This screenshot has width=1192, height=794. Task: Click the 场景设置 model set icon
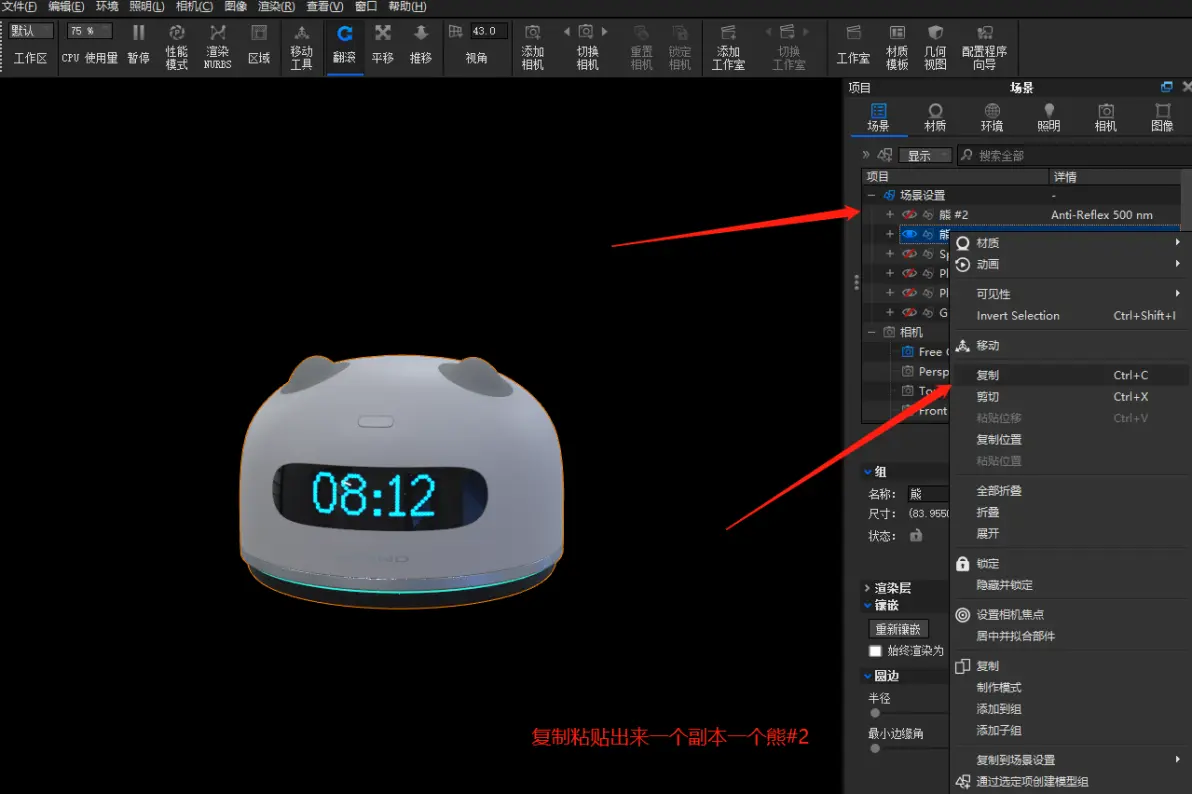pyautogui.click(x=889, y=195)
